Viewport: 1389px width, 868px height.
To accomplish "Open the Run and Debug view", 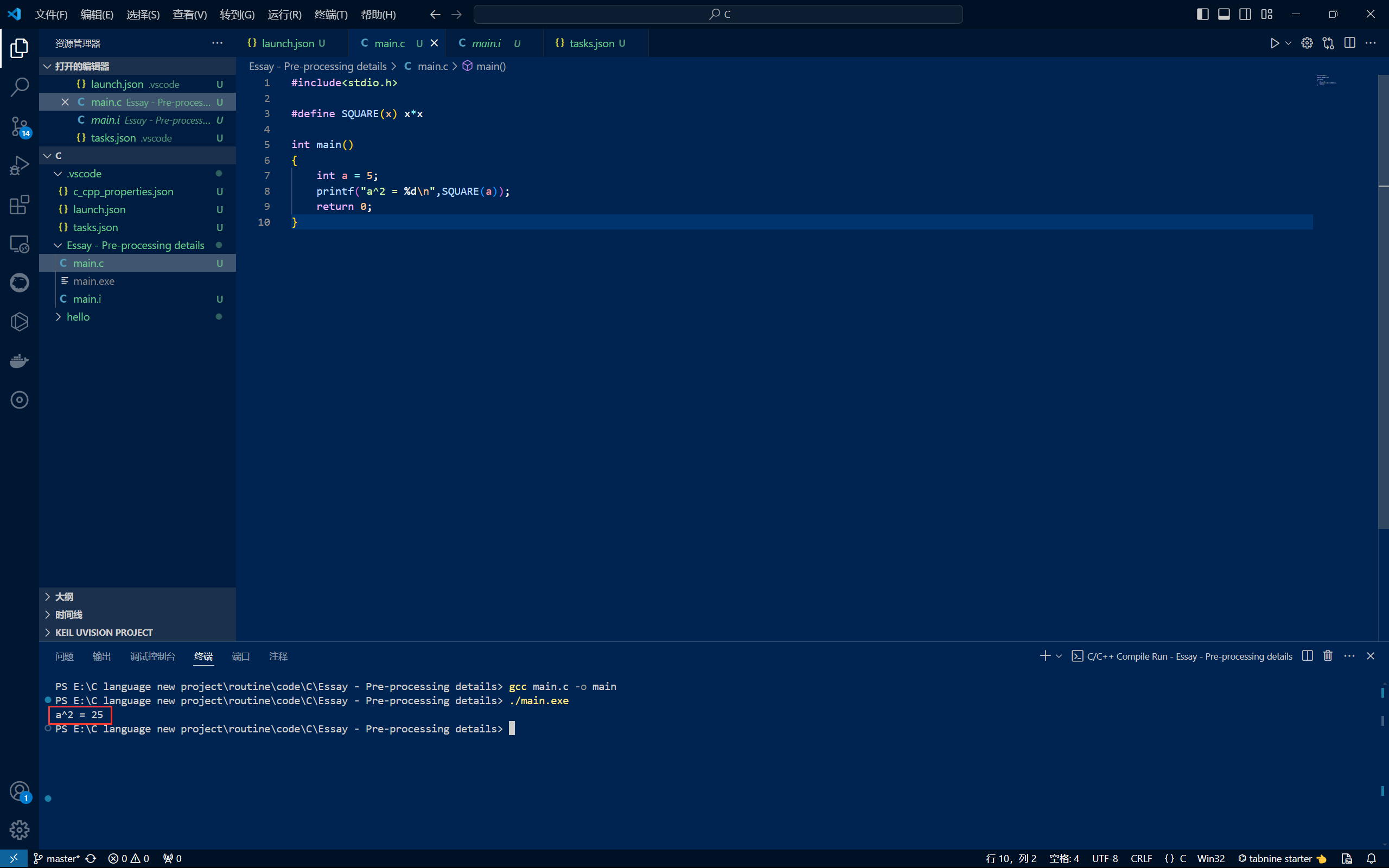I will (x=19, y=166).
